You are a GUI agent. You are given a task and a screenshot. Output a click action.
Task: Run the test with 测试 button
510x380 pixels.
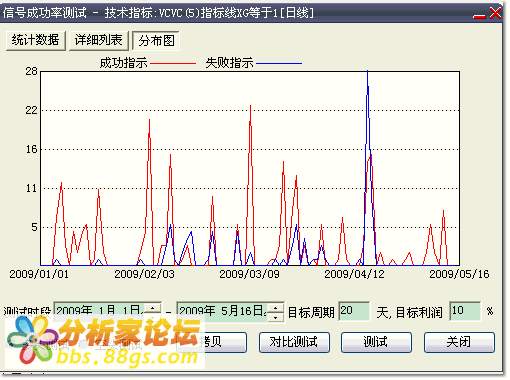pyautogui.click(x=376, y=342)
